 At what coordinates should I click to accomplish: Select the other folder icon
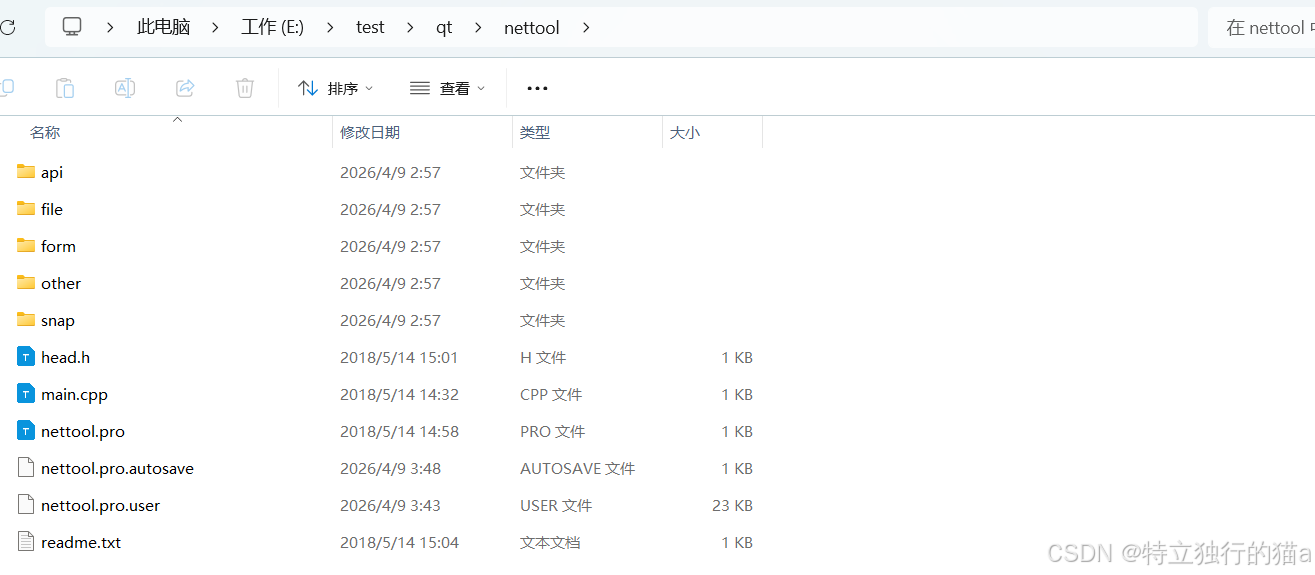[x=26, y=282]
